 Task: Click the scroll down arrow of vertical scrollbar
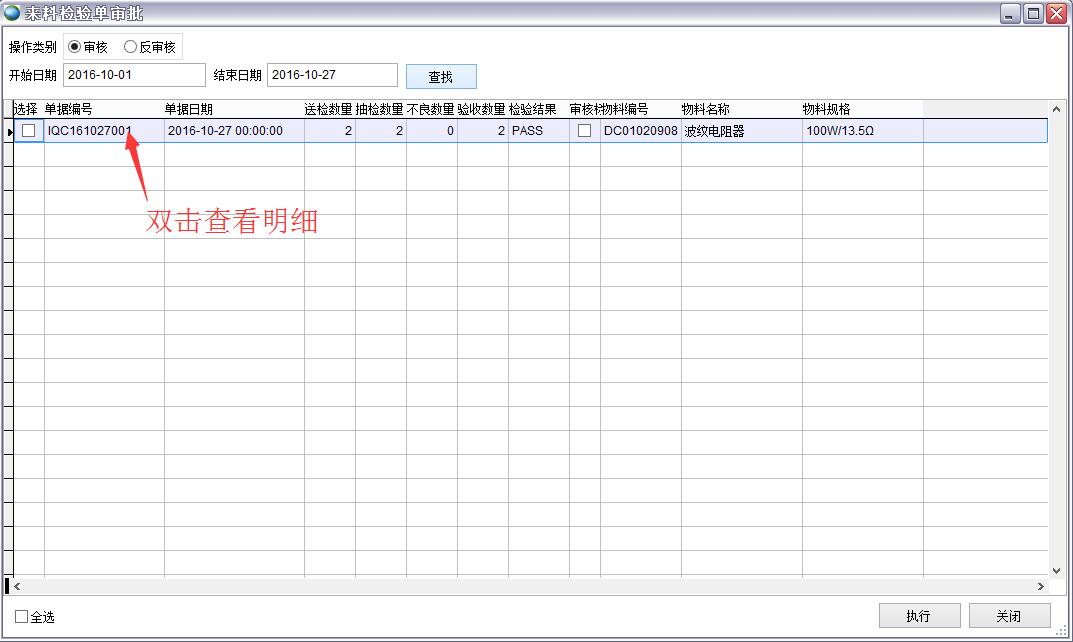[x=1056, y=567]
